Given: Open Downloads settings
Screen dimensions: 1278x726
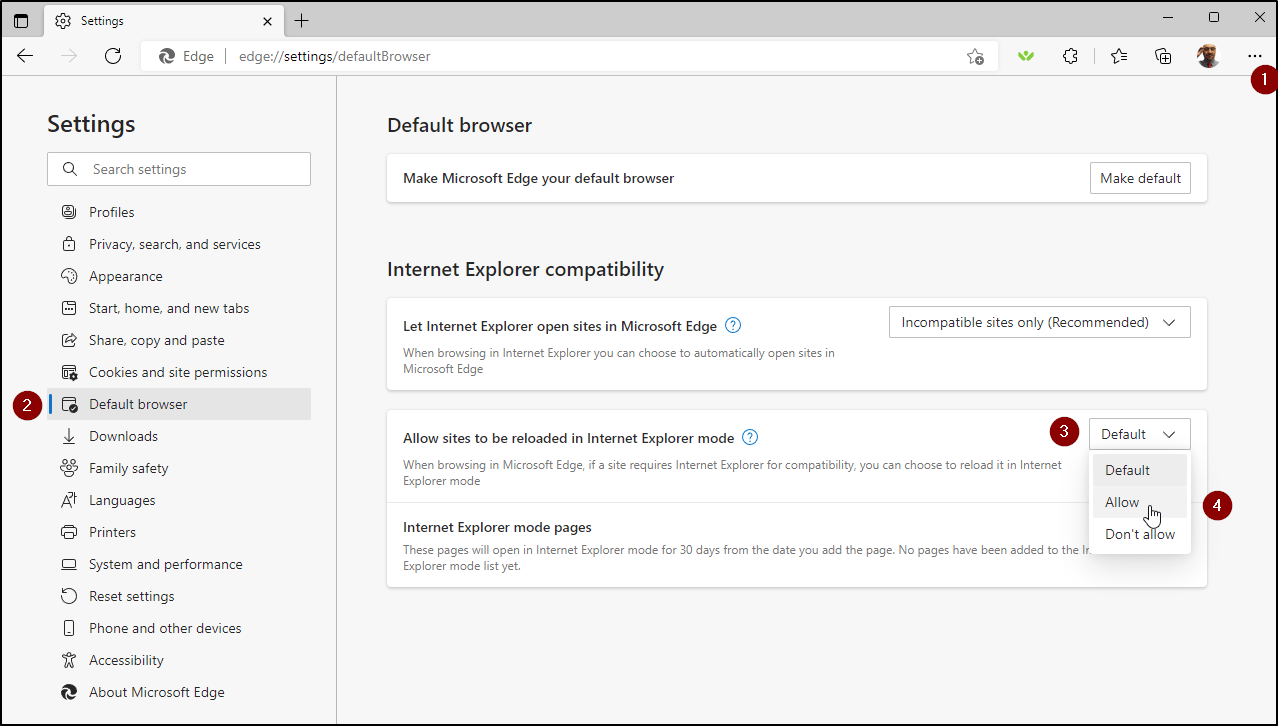Looking at the screenshot, I should [x=179, y=436].
